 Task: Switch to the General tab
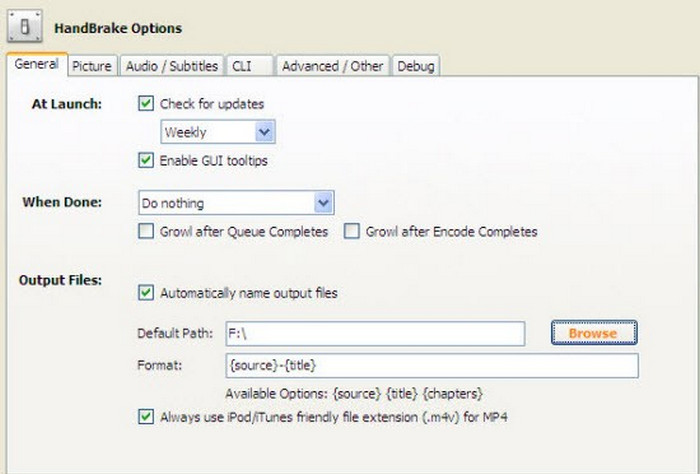tap(37, 64)
